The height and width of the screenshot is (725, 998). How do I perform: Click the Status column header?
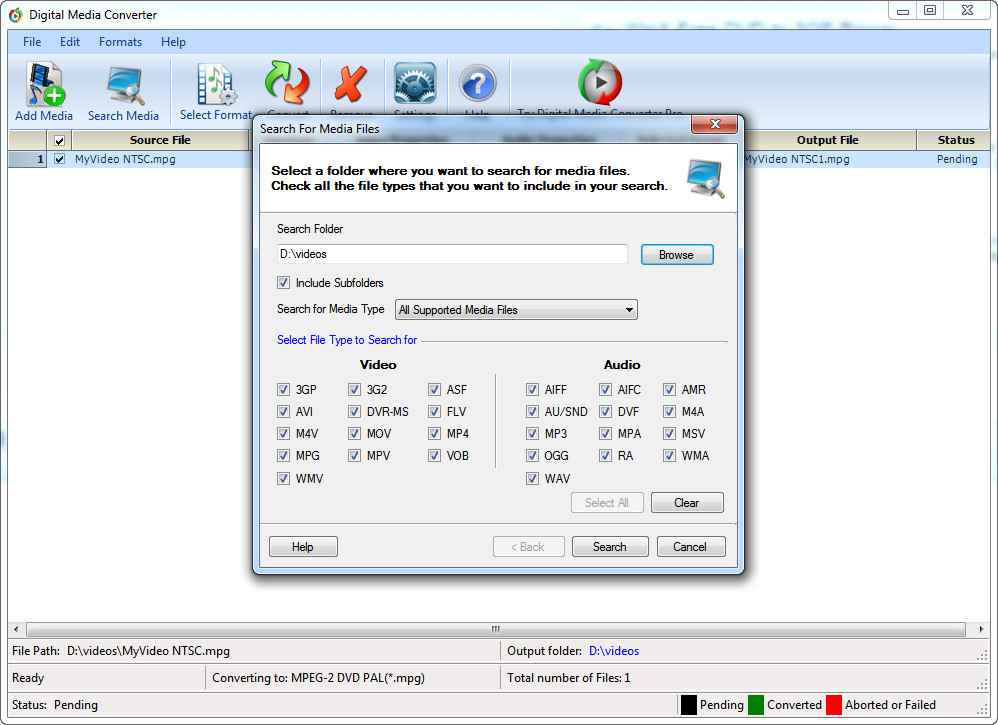[956, 140]
